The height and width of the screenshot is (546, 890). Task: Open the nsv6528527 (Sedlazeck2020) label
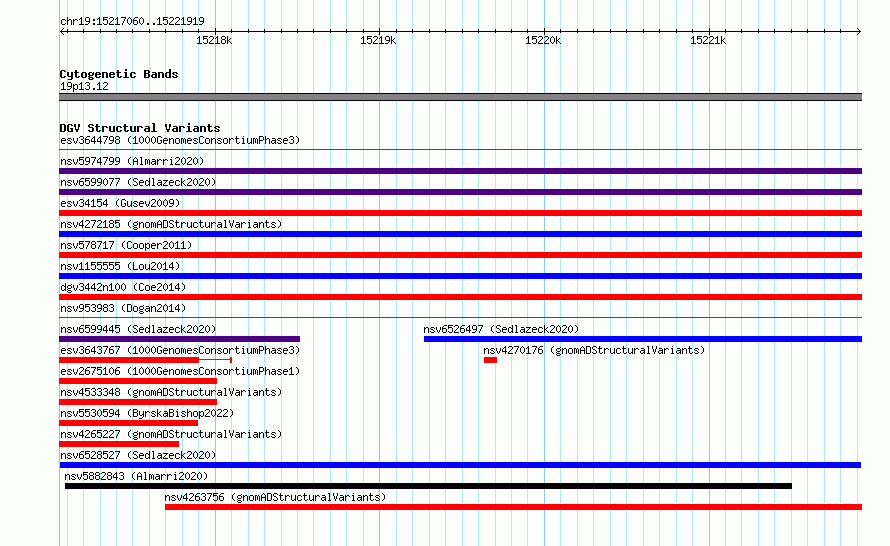pos(138,455)
